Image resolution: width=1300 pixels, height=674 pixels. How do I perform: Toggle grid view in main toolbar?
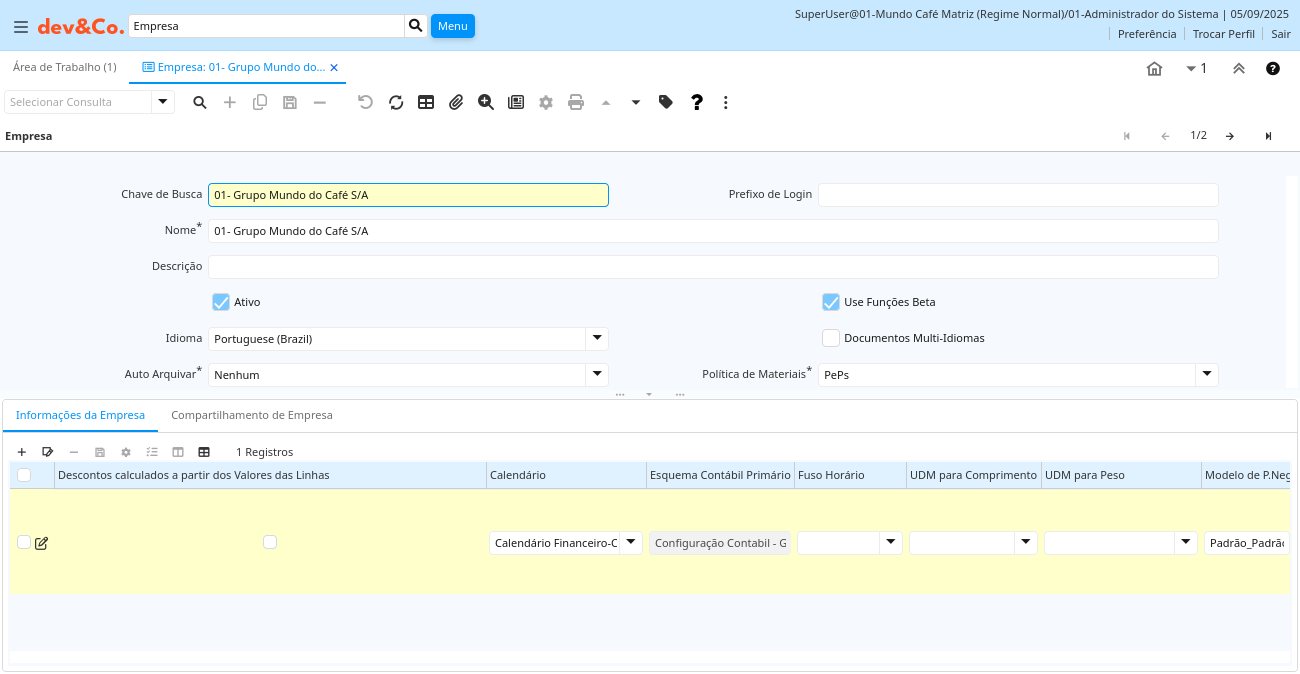(x=426, y=102)
